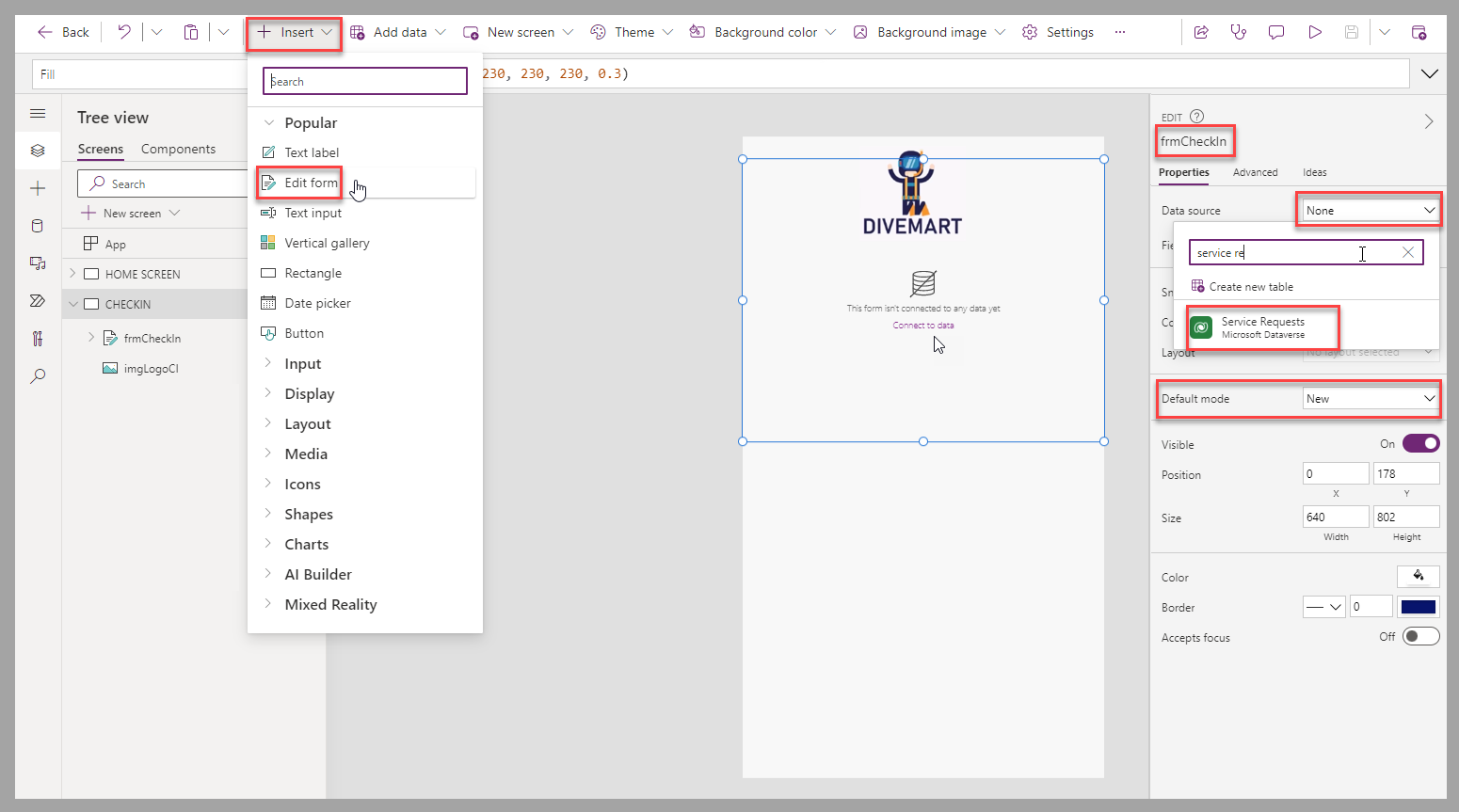Run the App checker
This screenshot has height=812, width=1459.
(x=1238, y=31)
